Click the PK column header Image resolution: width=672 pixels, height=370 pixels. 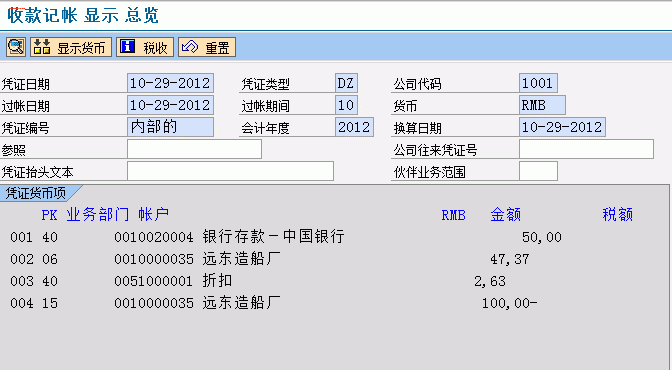point(49,215)
